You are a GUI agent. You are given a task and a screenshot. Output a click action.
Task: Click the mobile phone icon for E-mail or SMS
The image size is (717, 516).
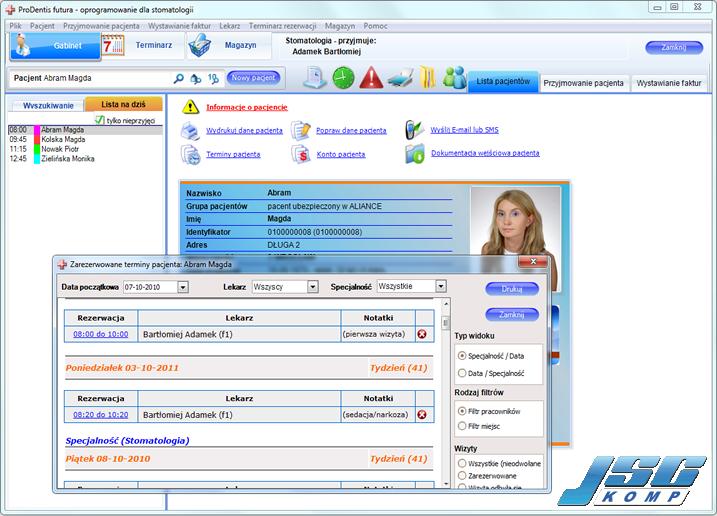pos(414,130)
